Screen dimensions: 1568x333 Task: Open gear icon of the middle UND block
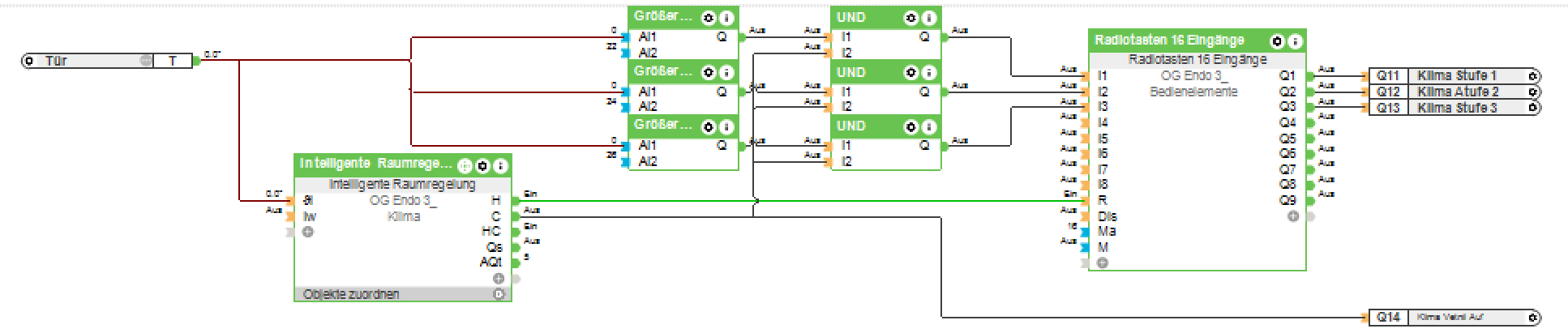coord(911,73)
